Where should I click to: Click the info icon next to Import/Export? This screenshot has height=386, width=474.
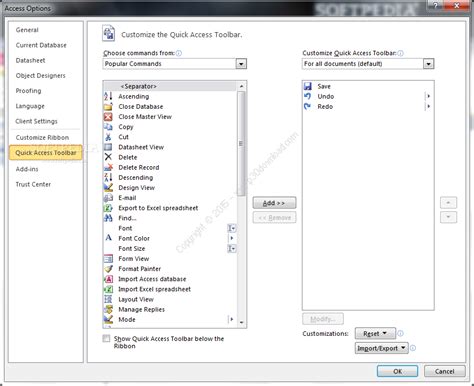[x=413, y=348]
